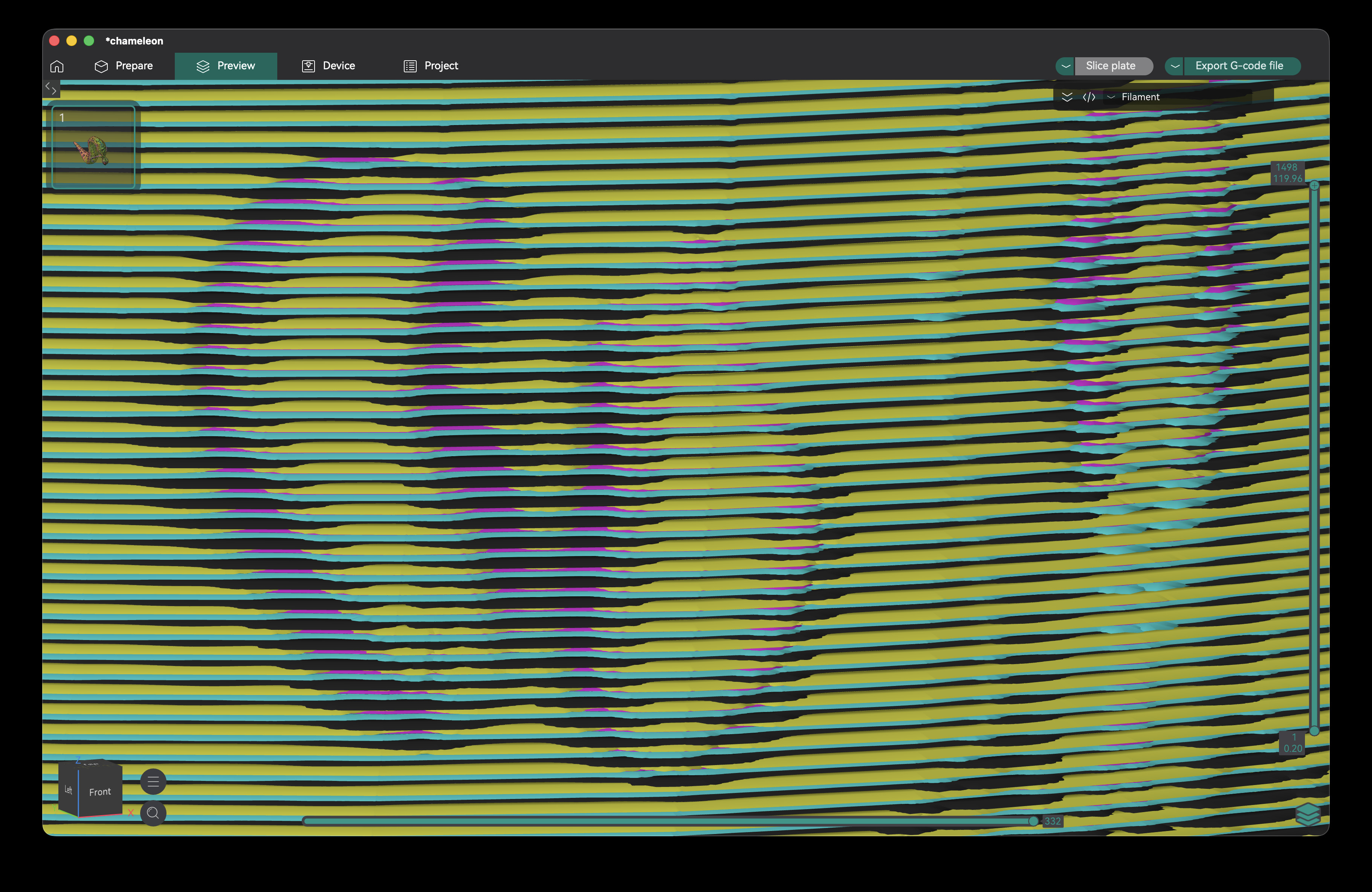The height and width of the screenshot is (892, 1372).
Task: Minimize the window with the yellow button
Action: pyautogui.click(x=72, y=40)
